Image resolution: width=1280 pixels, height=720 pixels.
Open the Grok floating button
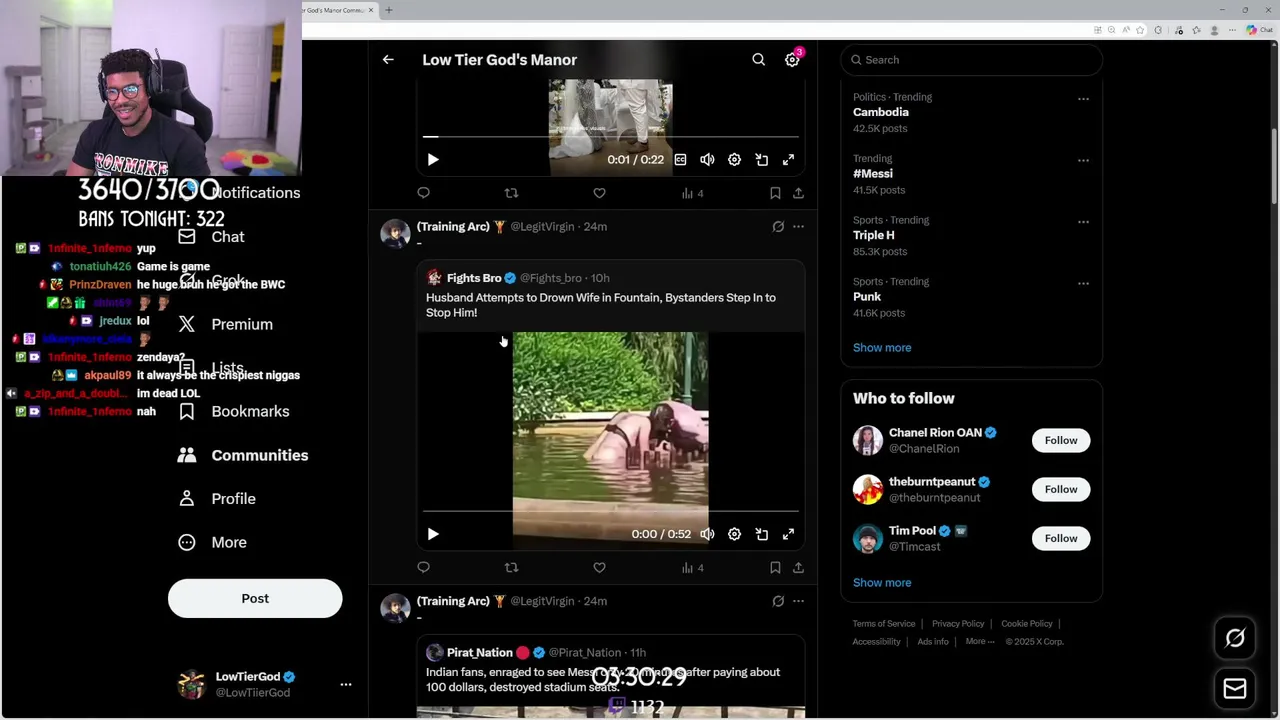point(1235,638)
